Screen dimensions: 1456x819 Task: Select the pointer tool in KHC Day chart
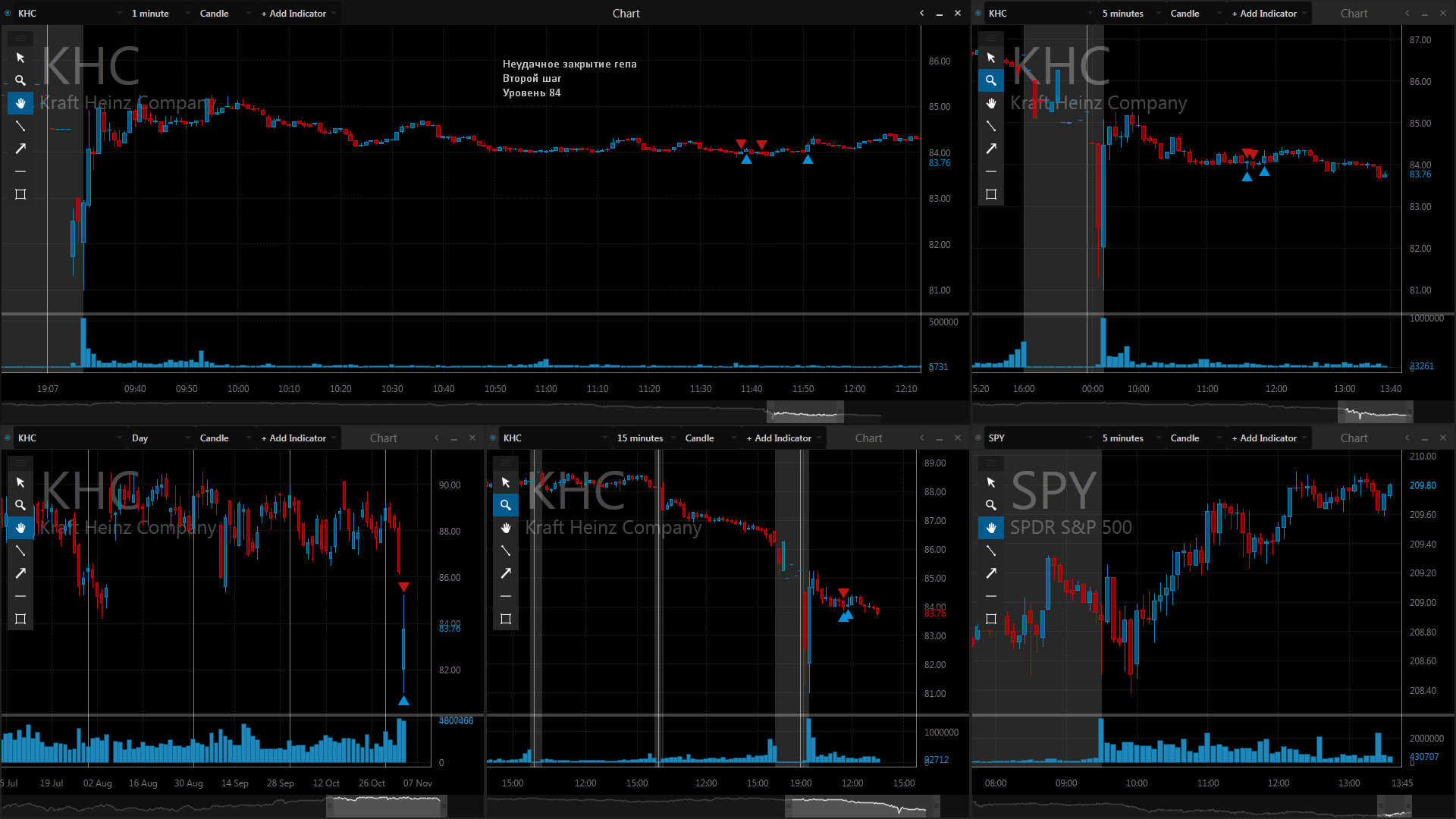(20, 482)
